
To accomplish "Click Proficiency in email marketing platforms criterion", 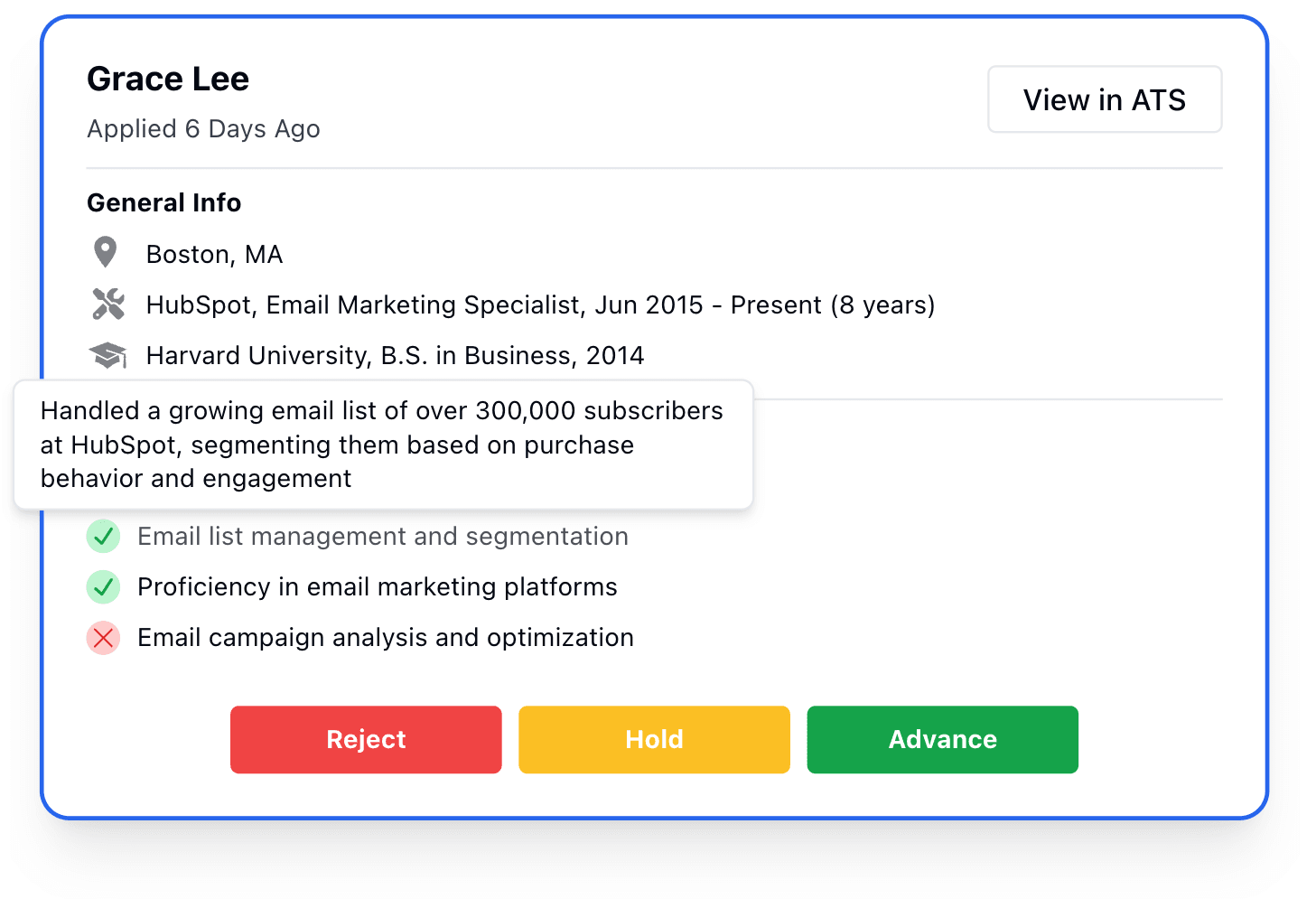I will tap(377, 587).
